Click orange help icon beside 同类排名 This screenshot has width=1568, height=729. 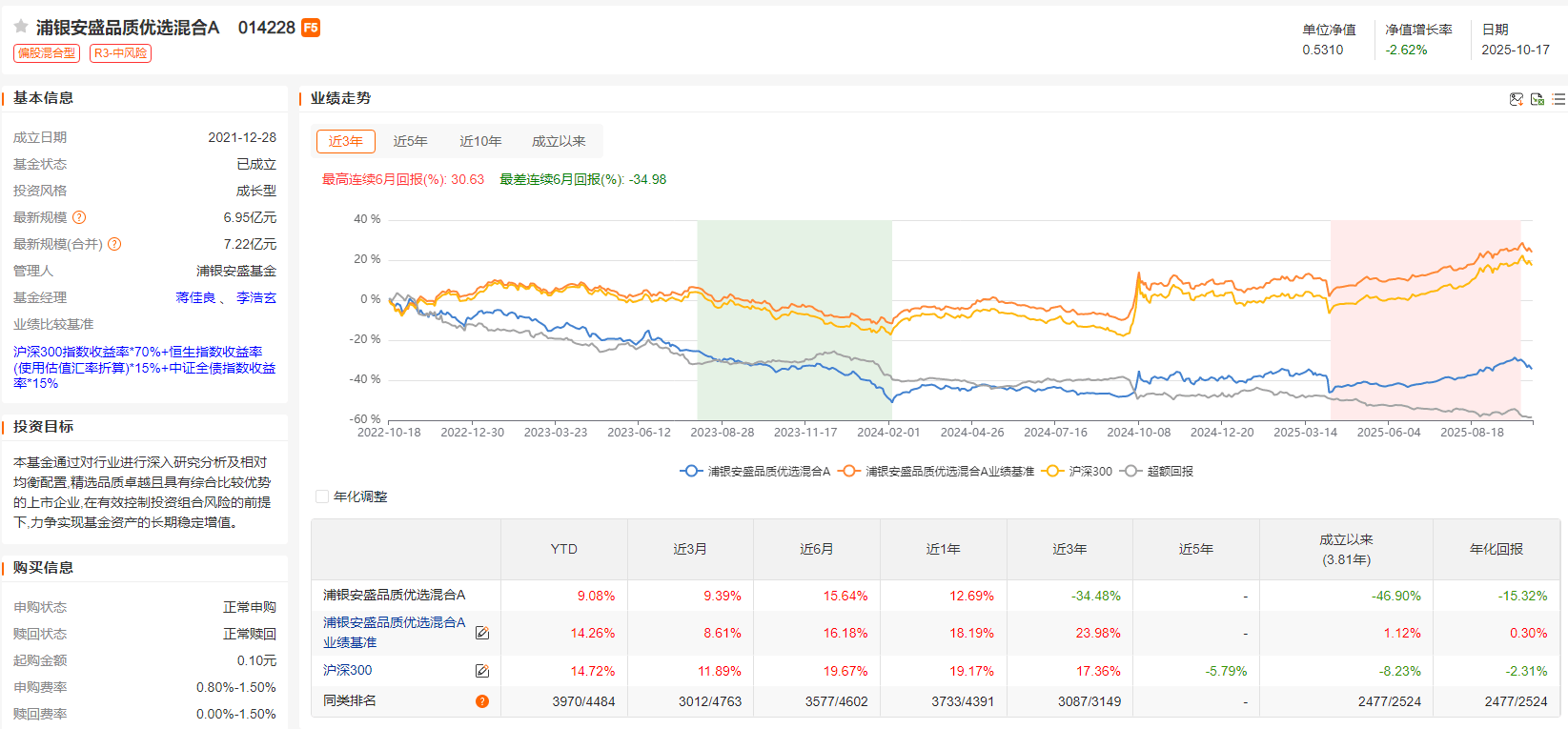[x=482, y=701]
